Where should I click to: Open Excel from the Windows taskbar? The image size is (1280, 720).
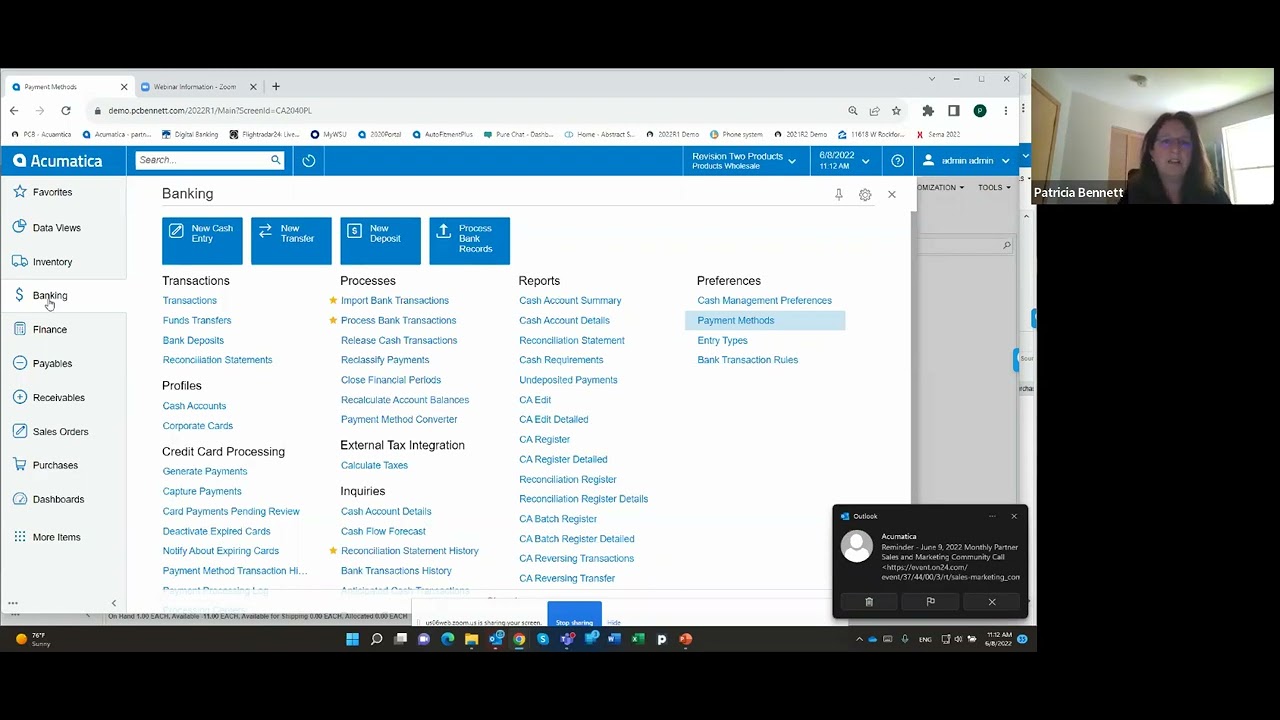pos(638,639)
